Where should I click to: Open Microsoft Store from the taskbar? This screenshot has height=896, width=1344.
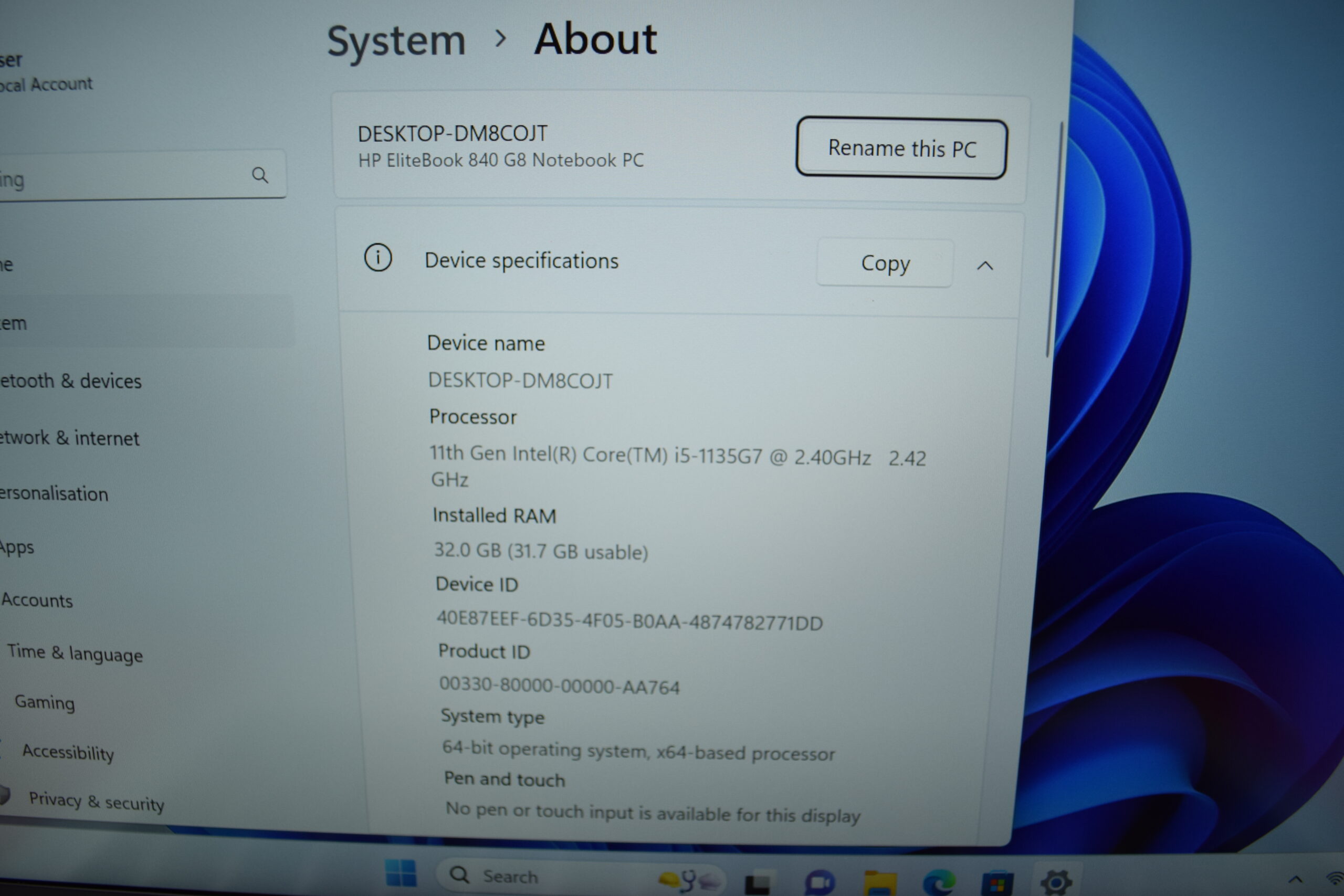click(x=997, y=884)
